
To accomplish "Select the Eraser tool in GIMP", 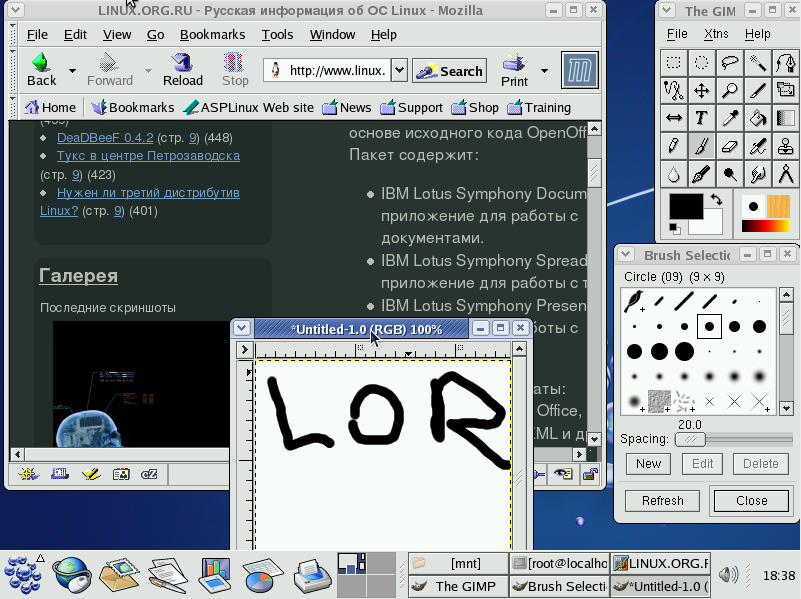I will 729,147.
